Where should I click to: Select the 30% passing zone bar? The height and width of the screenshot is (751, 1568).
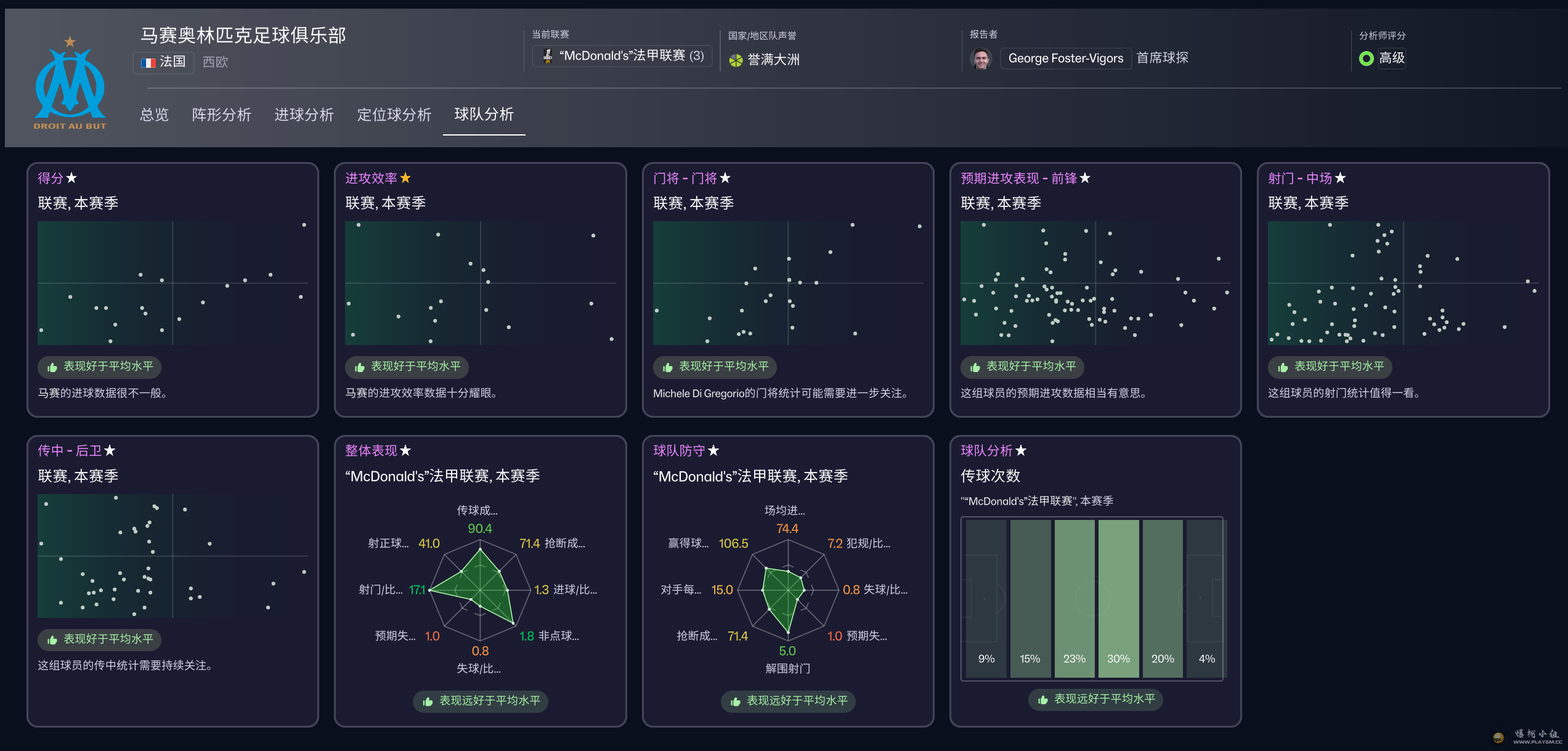click(x=1118, y=598)
